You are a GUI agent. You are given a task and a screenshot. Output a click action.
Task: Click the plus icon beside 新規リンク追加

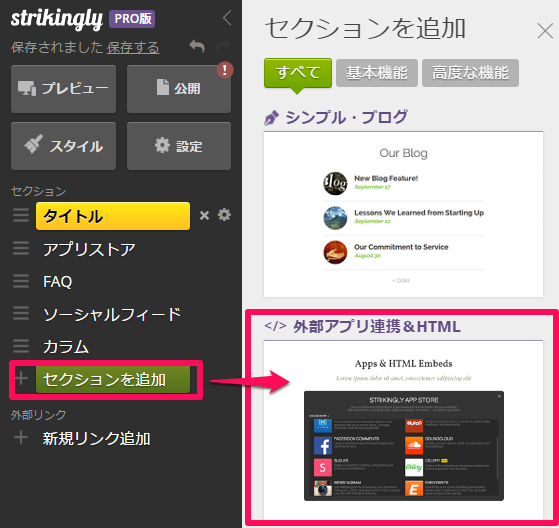(x=21, y=437)
